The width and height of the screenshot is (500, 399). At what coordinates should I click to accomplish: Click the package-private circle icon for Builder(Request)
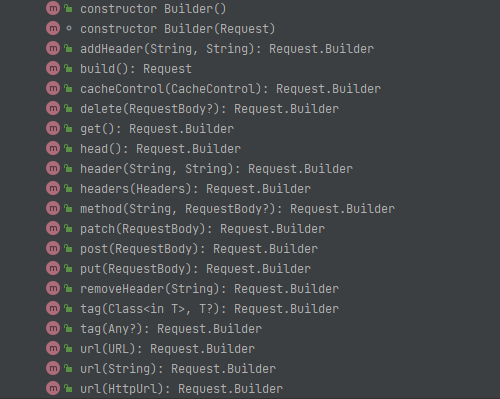(x=69, y=28)
